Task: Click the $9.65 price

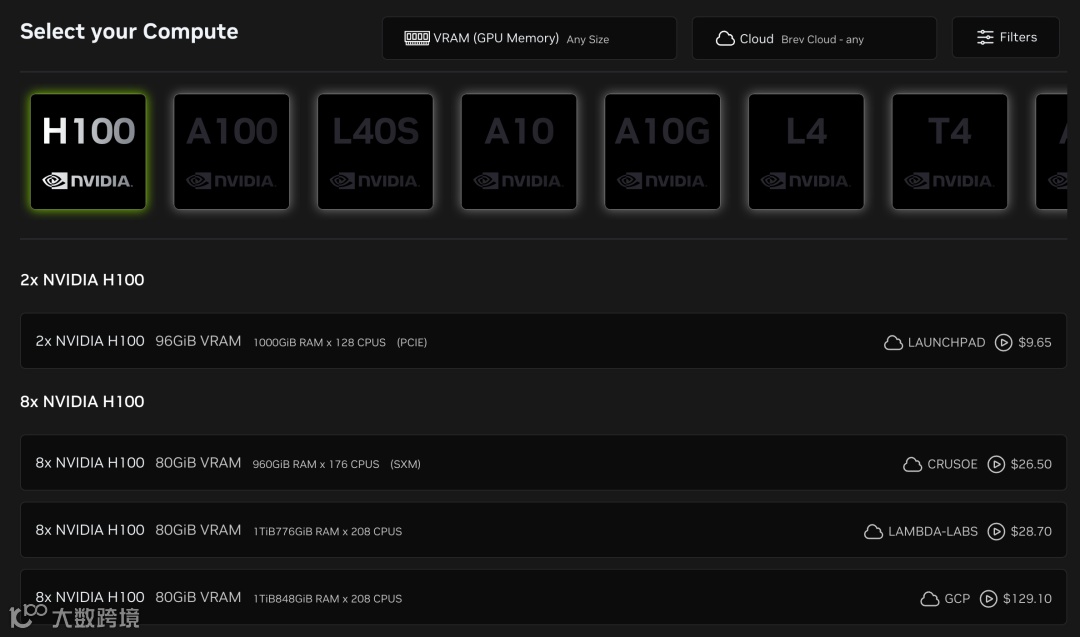Action: (x=1035, y=342)
